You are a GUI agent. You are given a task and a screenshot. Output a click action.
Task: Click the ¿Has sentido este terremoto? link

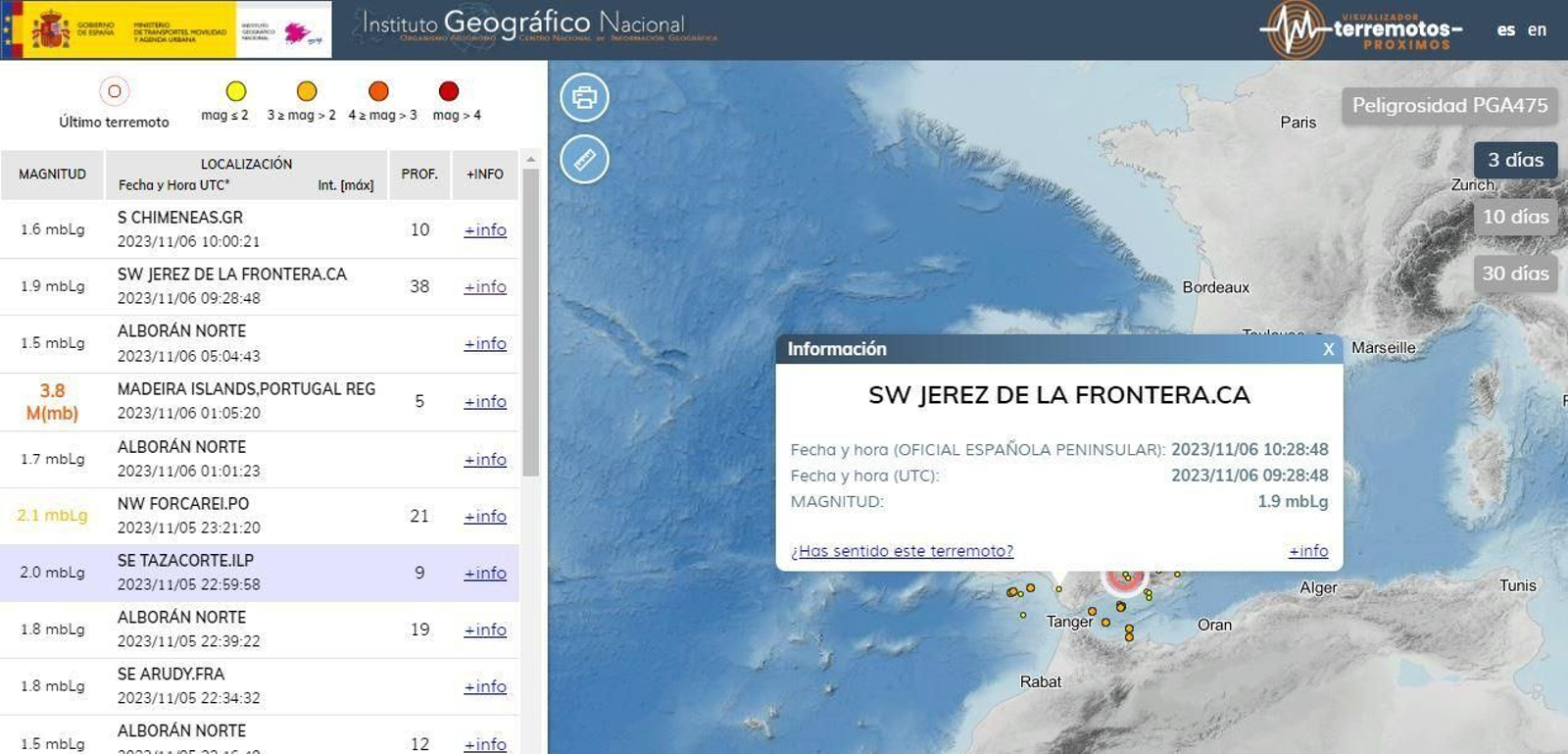click(x=902, y=551)
